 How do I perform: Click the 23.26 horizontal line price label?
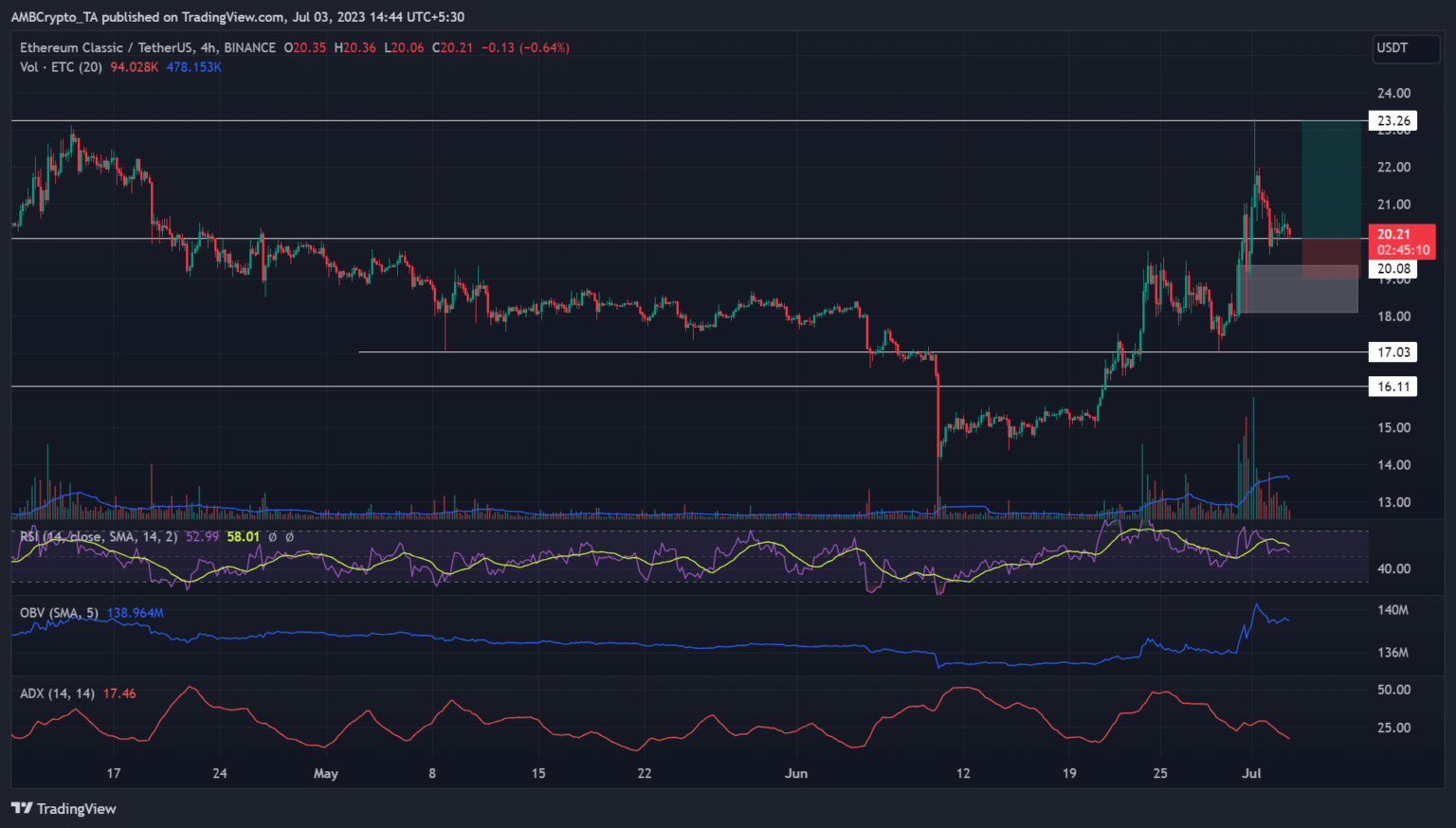click(x=1393, y=120)
